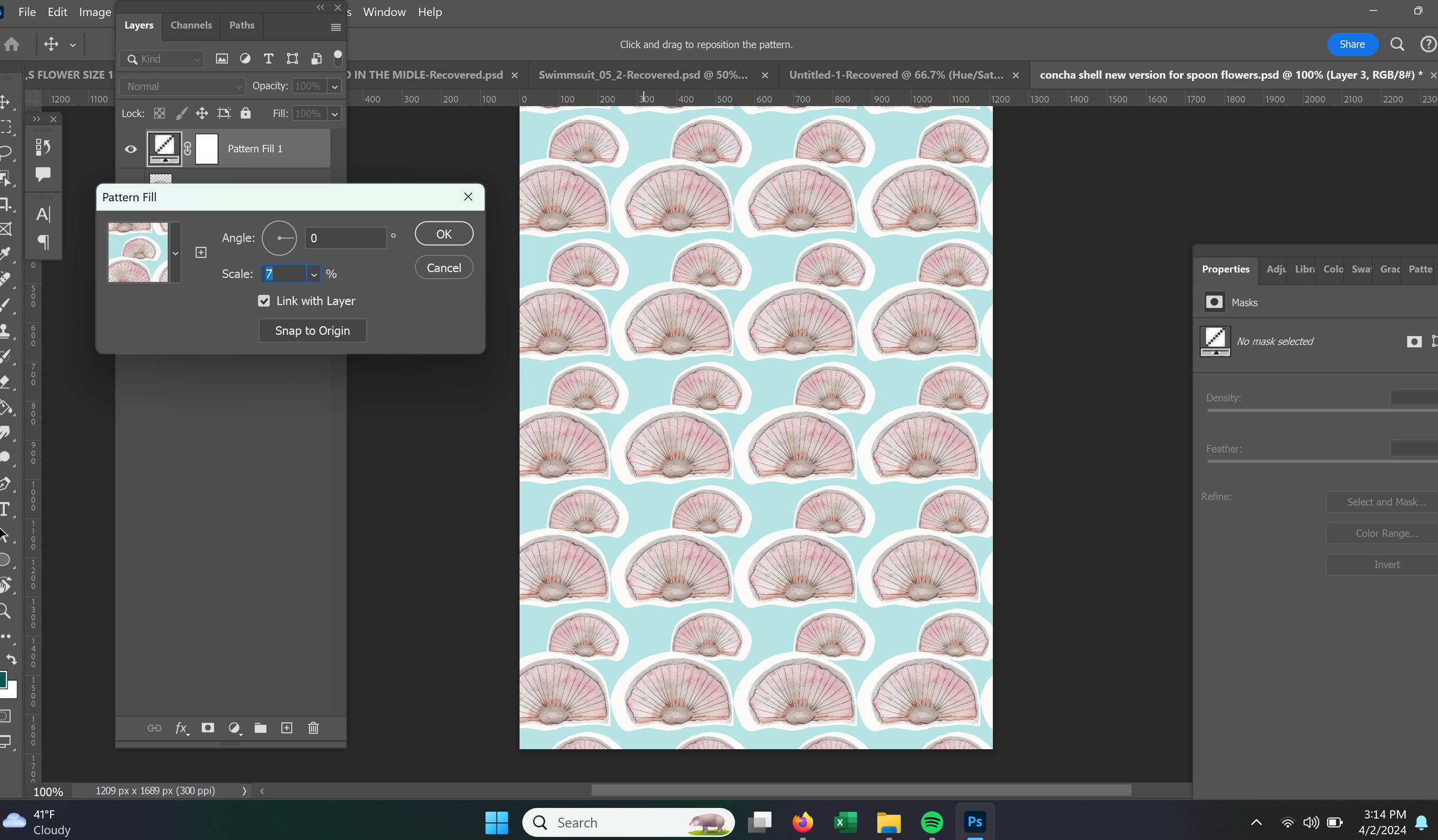Uncheck Link with Layer checkbox

pyautogui.click(x=264, y=301)
